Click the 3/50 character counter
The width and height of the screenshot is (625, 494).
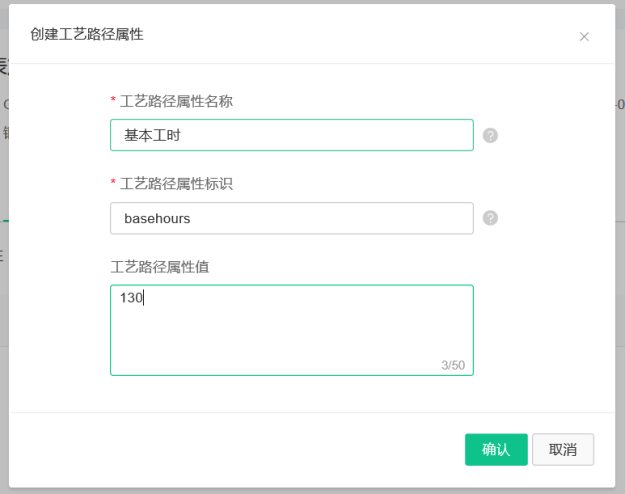click(453, 365)
